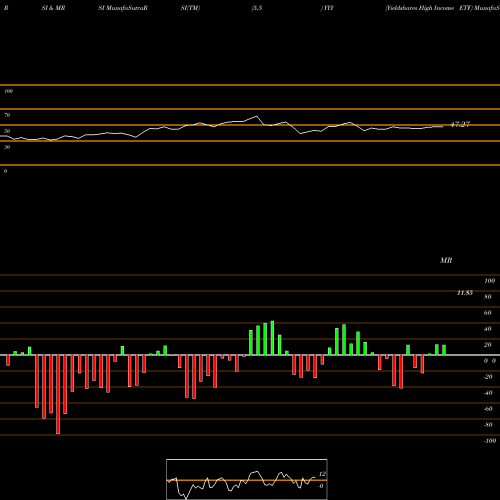This screenshot has width=500, height=500.
Task: Click the ')YYY' ticker symbol text
Action: click(x=327, y=8)
